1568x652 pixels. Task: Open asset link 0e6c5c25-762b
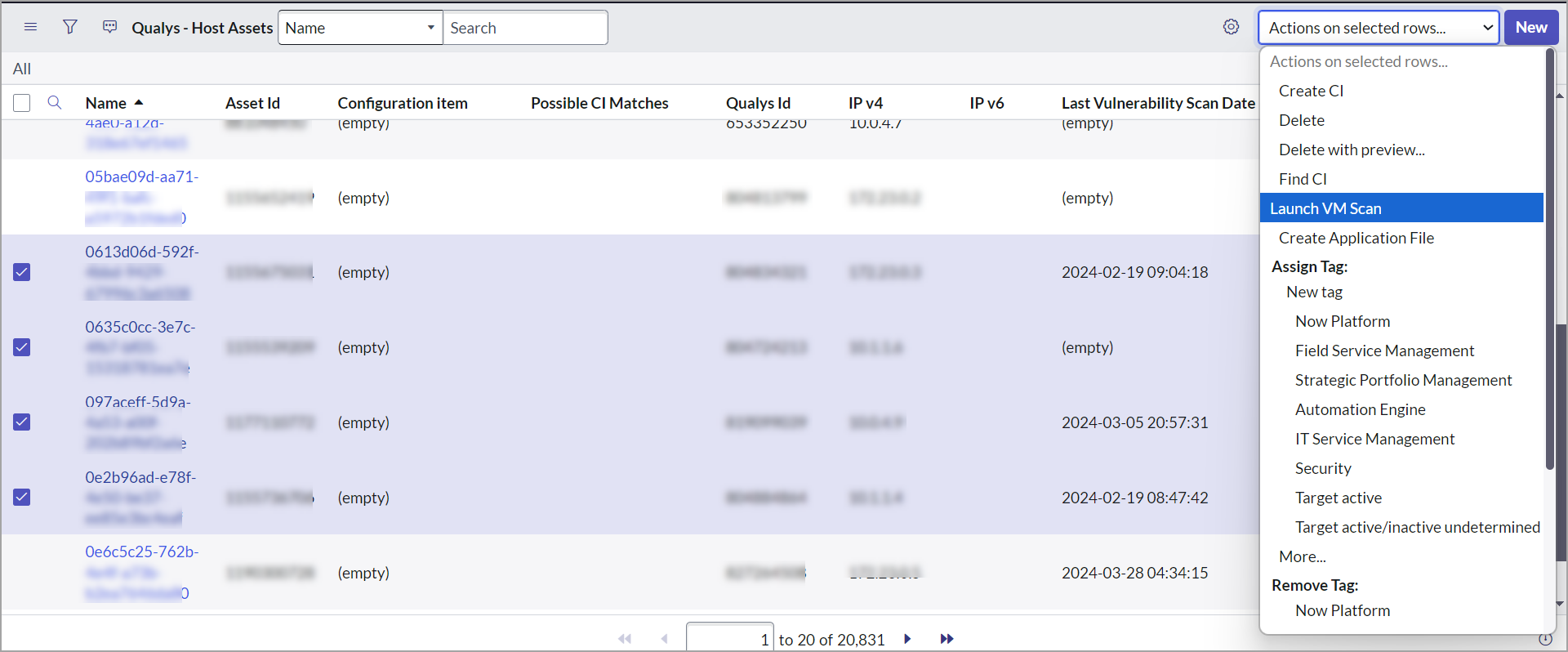(x=141, y=572)
